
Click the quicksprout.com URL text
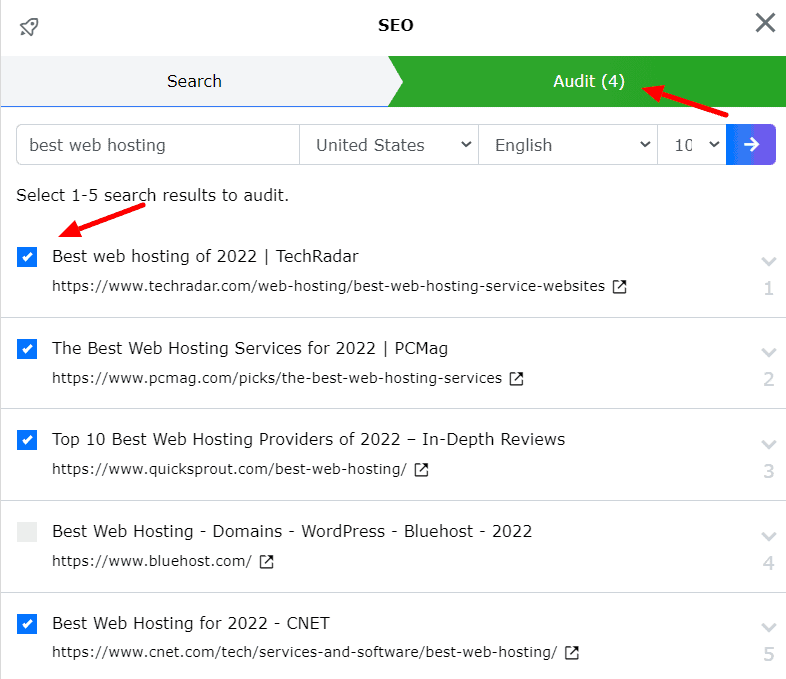(x=229, y=469)
